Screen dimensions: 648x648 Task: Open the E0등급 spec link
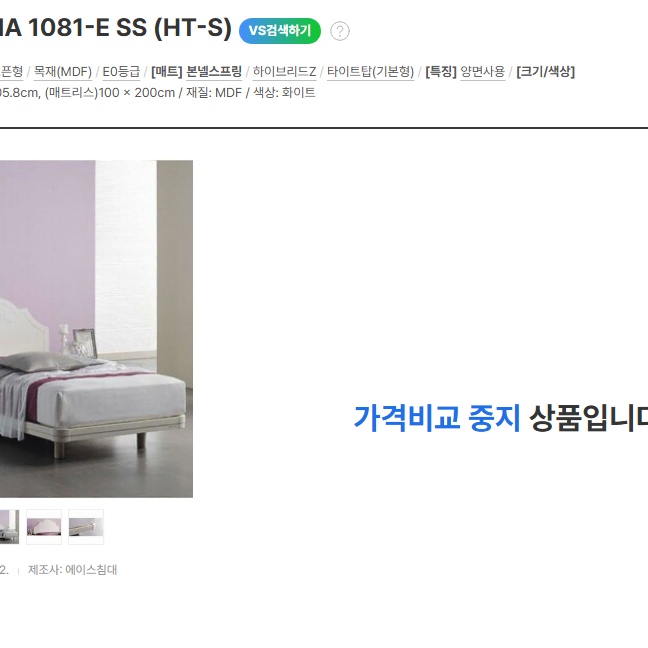tap(121, 72)
